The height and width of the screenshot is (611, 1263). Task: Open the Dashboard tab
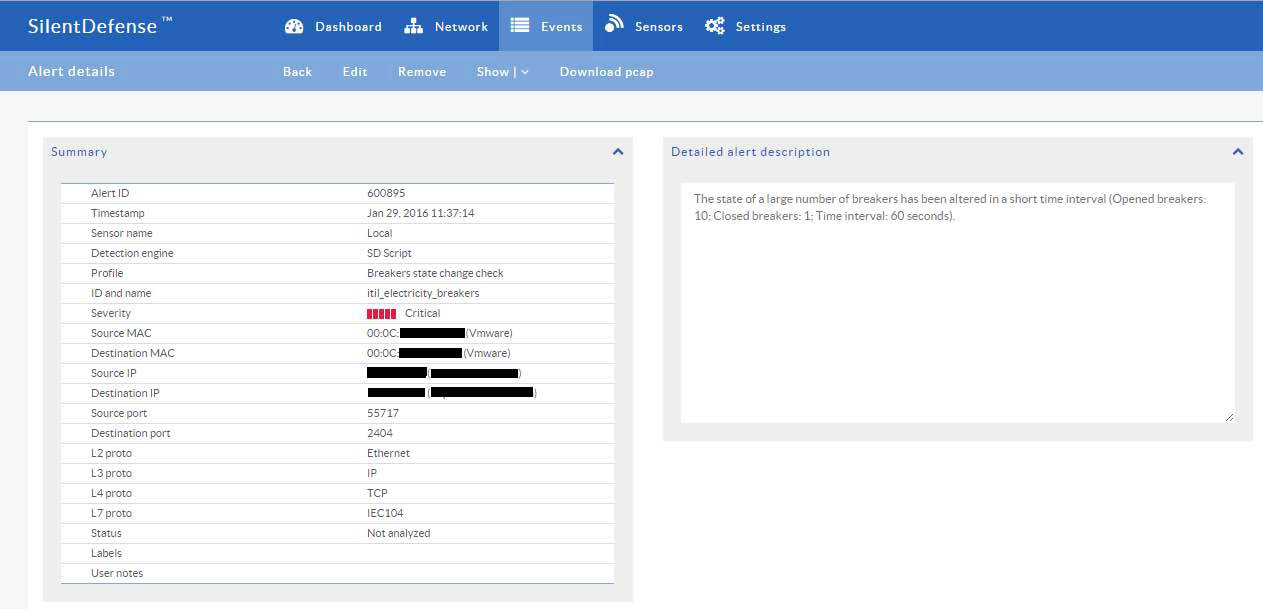pos(348,27)
